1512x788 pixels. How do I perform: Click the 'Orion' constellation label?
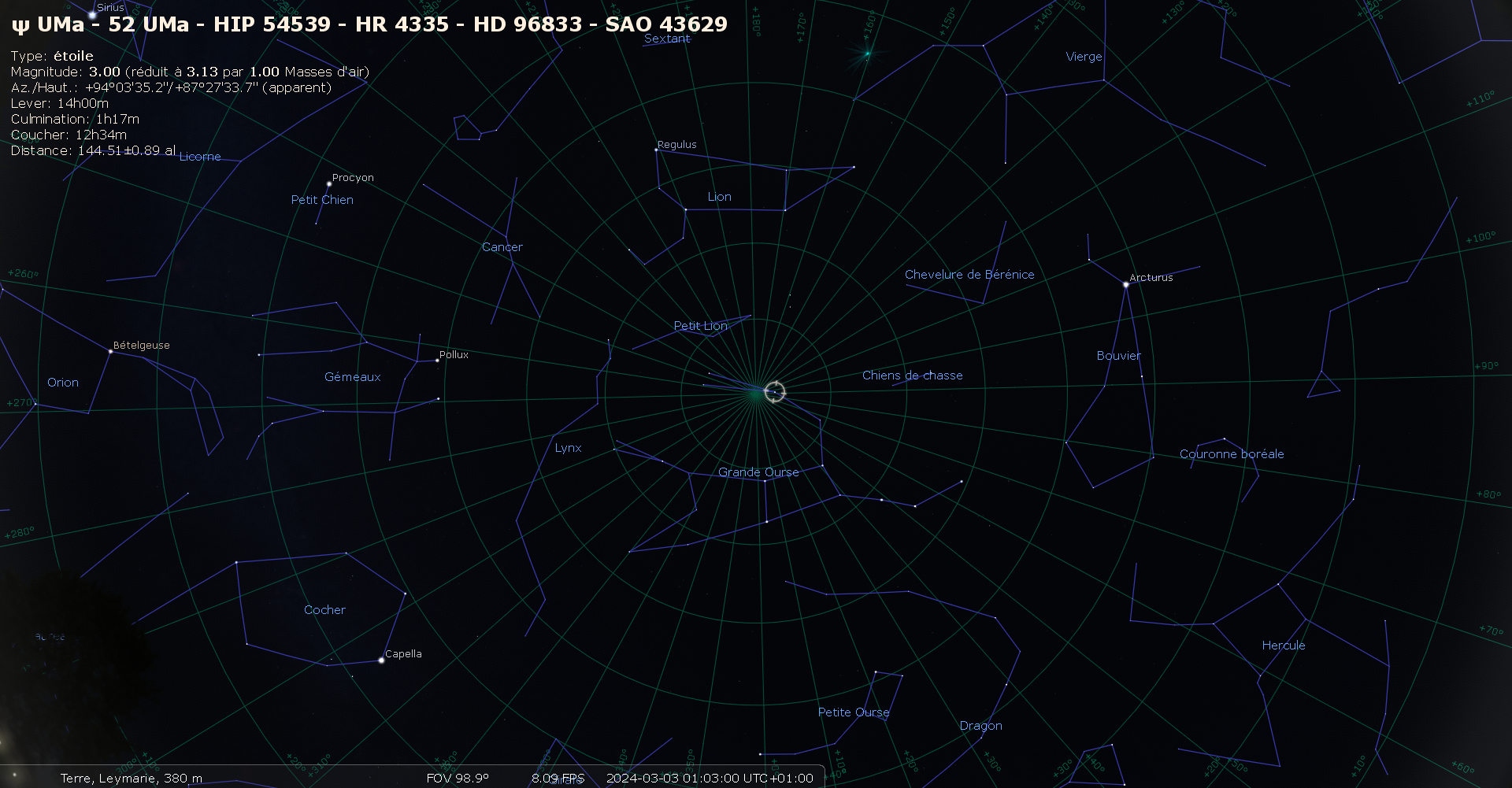click(x=63, y=383)
